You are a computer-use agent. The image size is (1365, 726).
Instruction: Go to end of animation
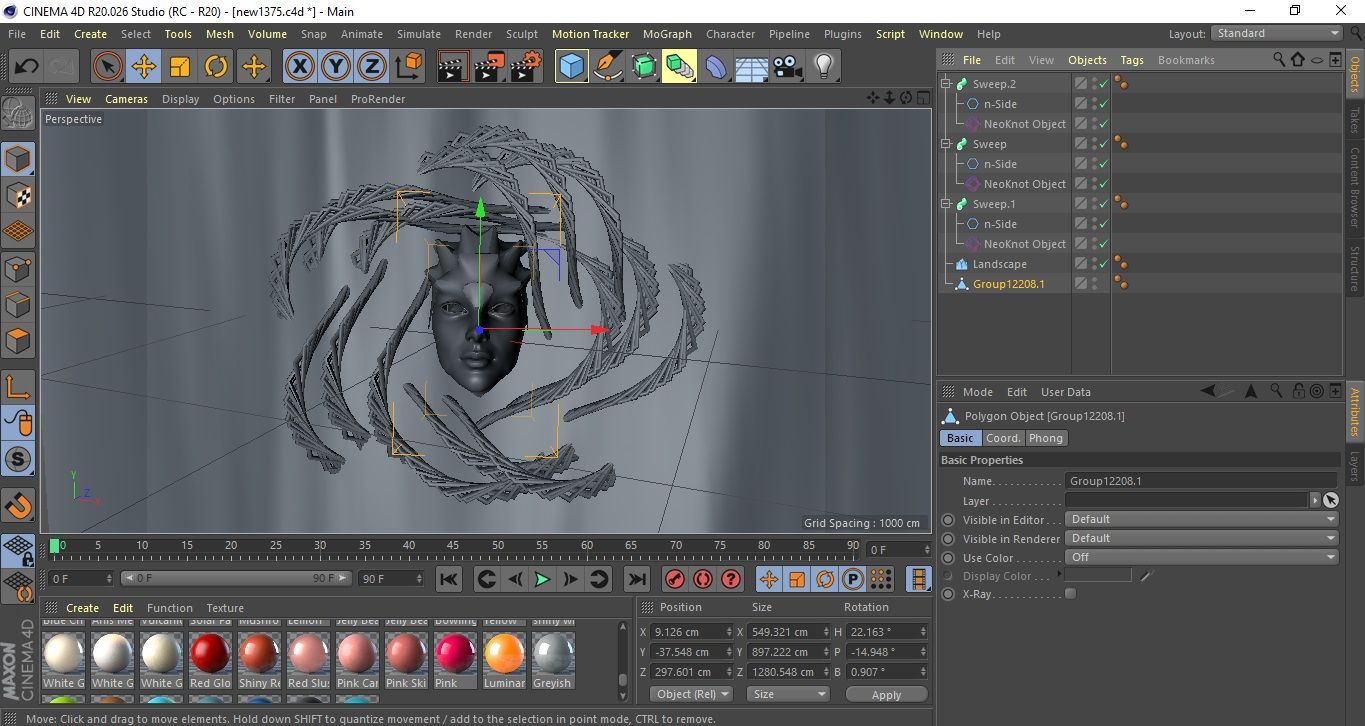636,579
